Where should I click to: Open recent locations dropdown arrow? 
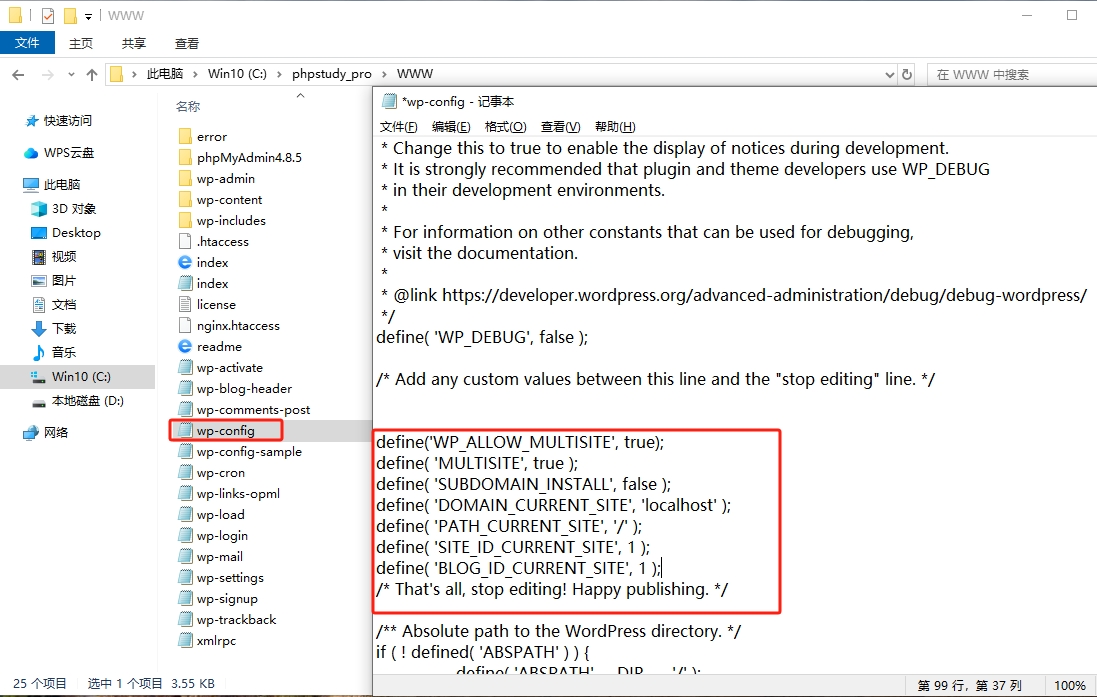tap(71, 74)
